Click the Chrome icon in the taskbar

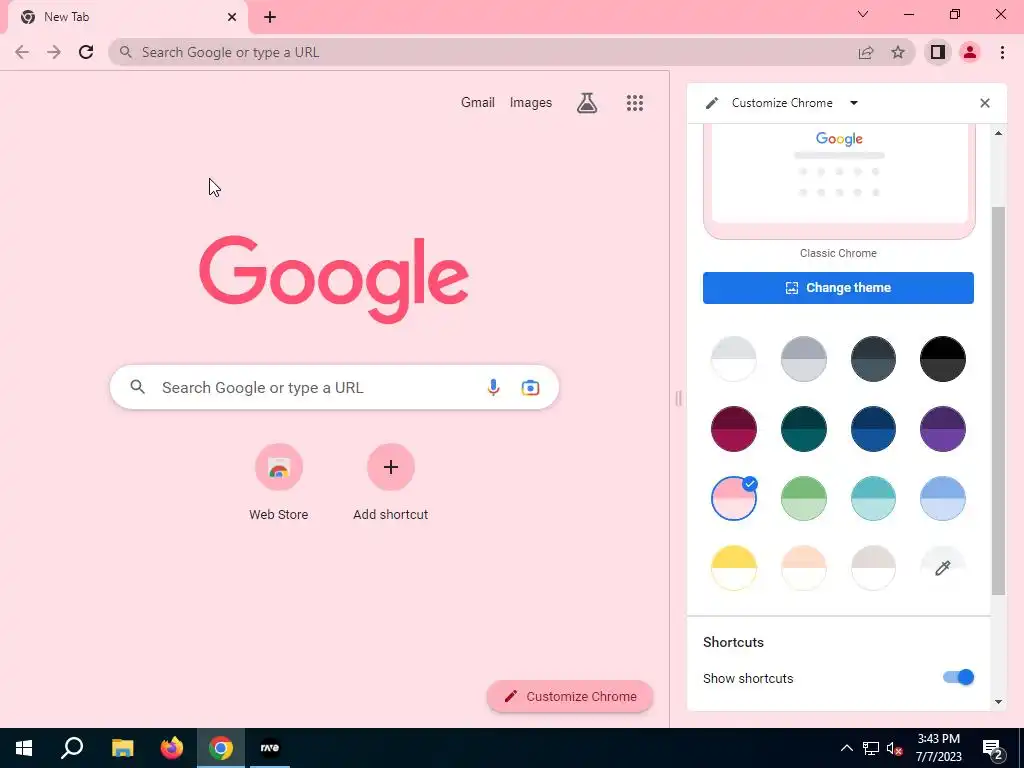221,748
